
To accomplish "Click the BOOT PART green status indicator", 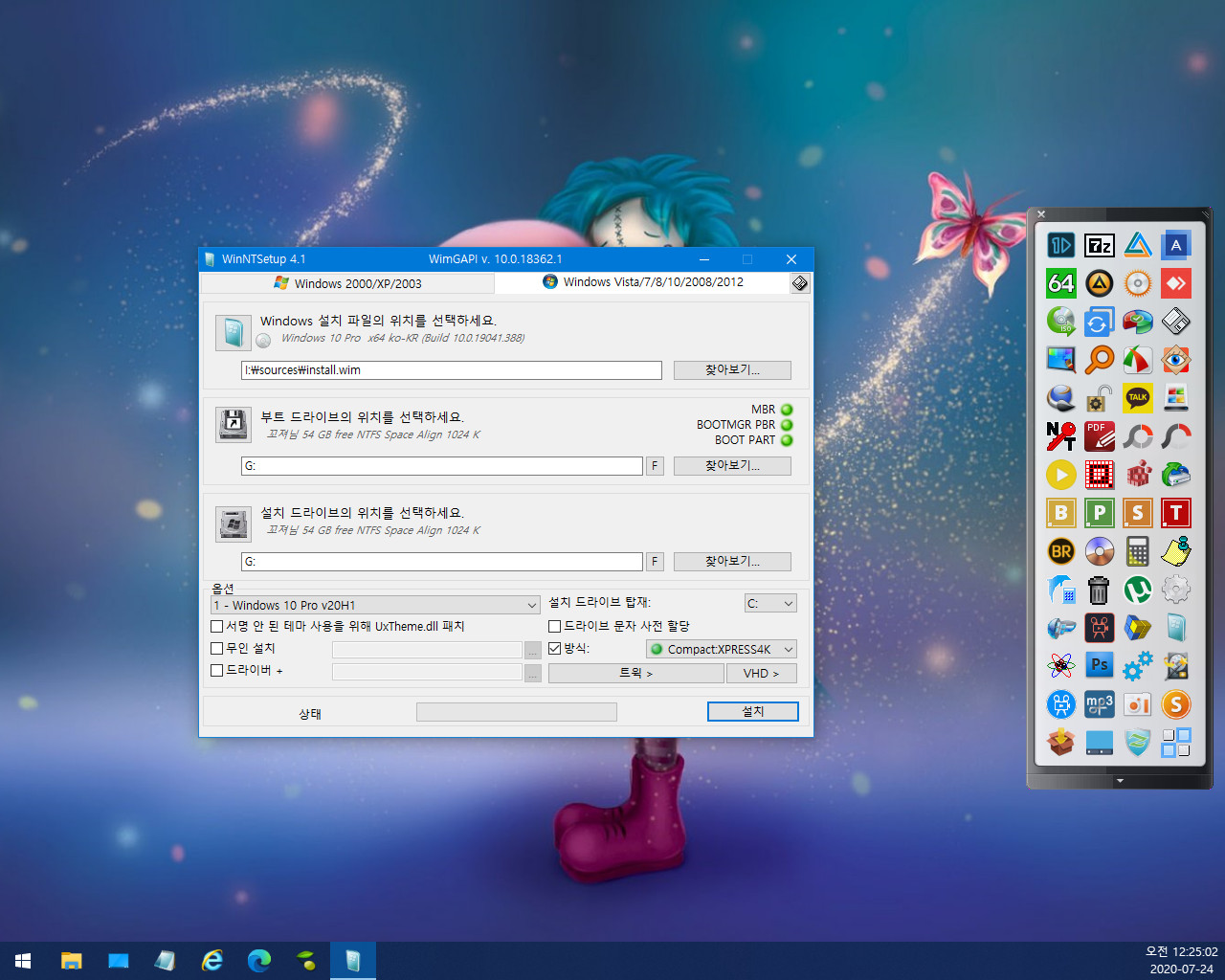I will [x=787, y=440].
